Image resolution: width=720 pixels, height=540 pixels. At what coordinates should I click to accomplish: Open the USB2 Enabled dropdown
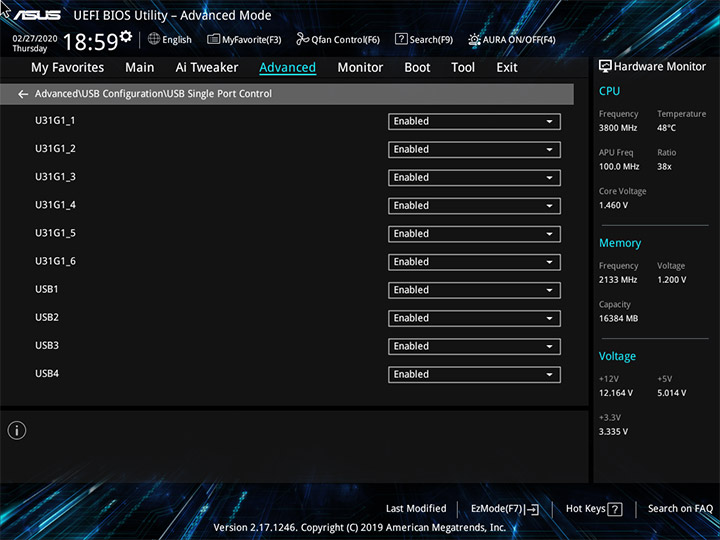[474, 318]
